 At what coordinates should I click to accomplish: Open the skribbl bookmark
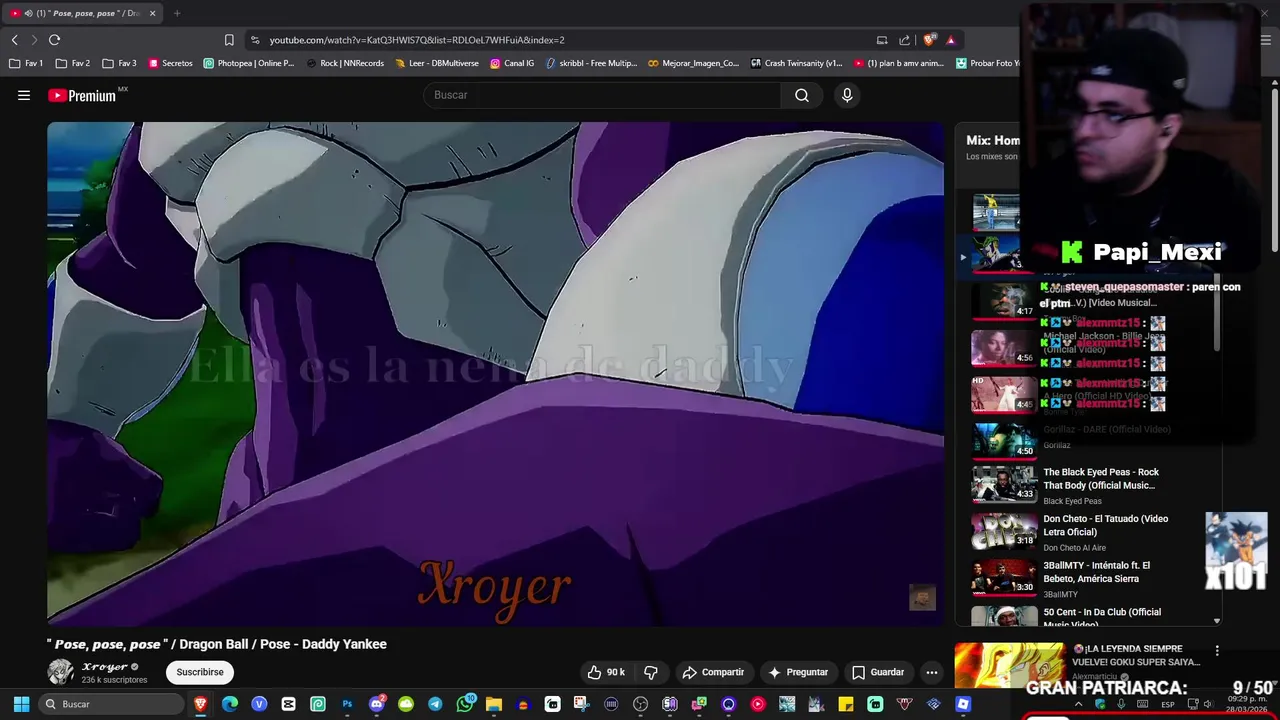coord(591,63)
